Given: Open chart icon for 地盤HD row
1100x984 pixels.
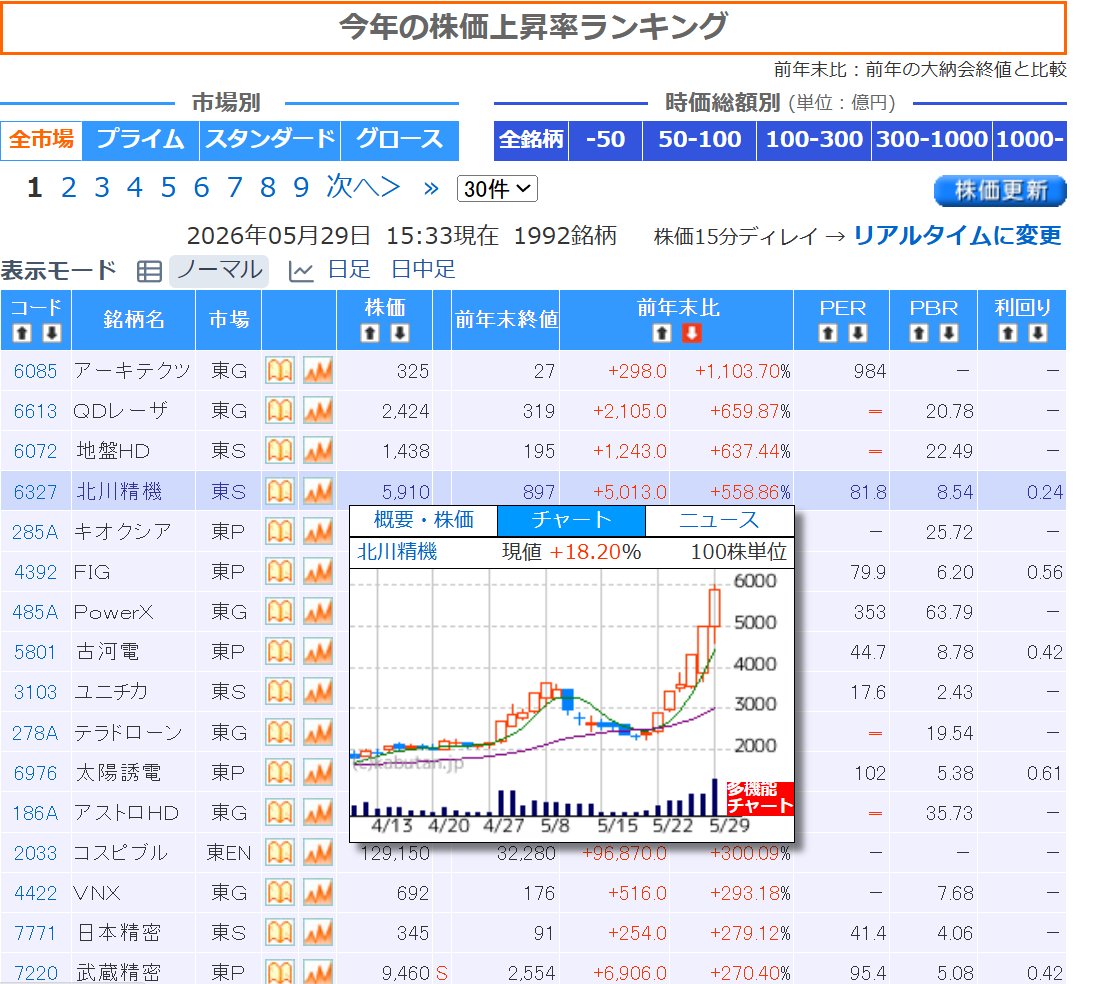Looking at the screenshot, I should [318, 450].
